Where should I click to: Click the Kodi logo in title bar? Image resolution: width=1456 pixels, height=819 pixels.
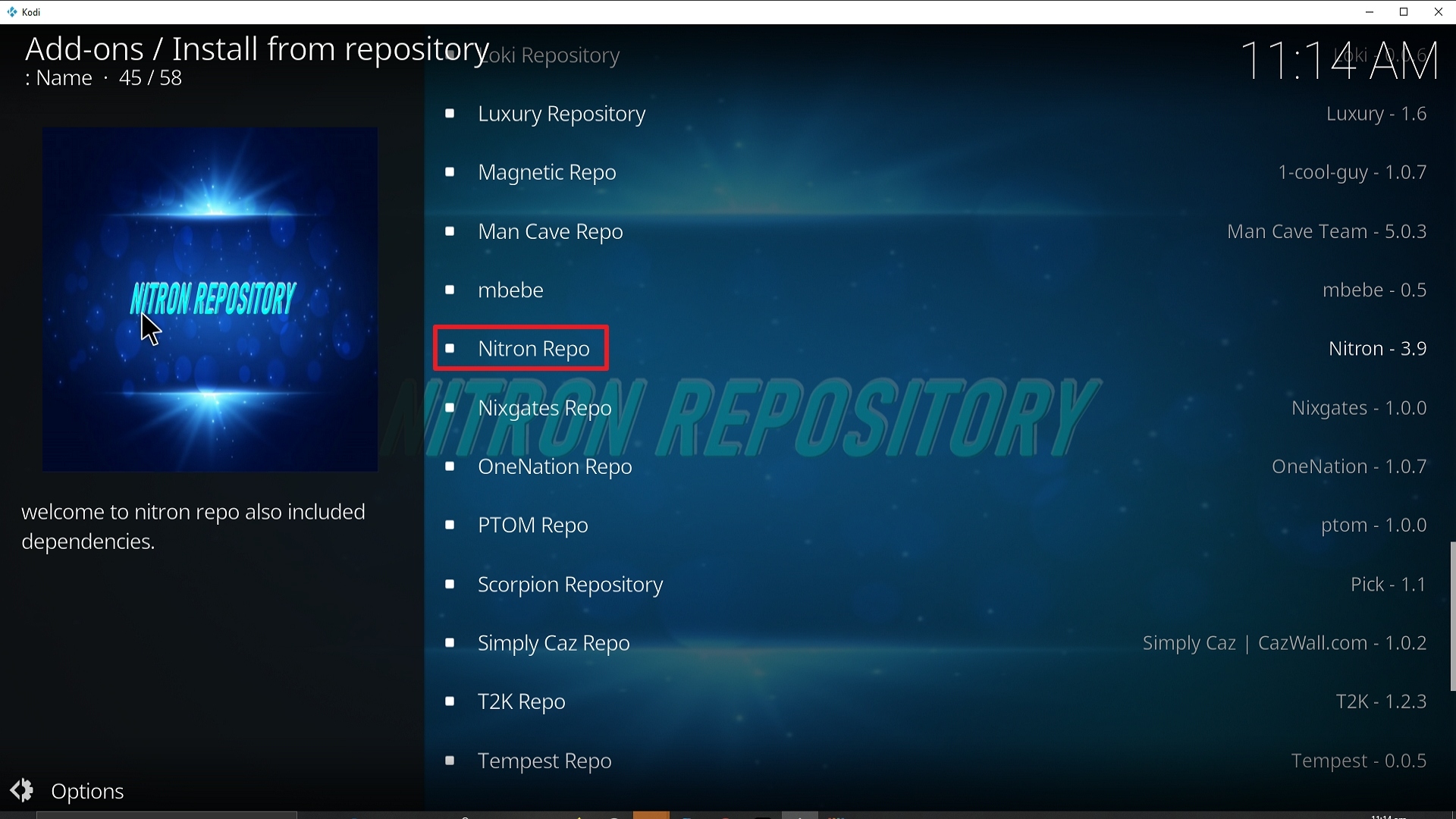12,12
